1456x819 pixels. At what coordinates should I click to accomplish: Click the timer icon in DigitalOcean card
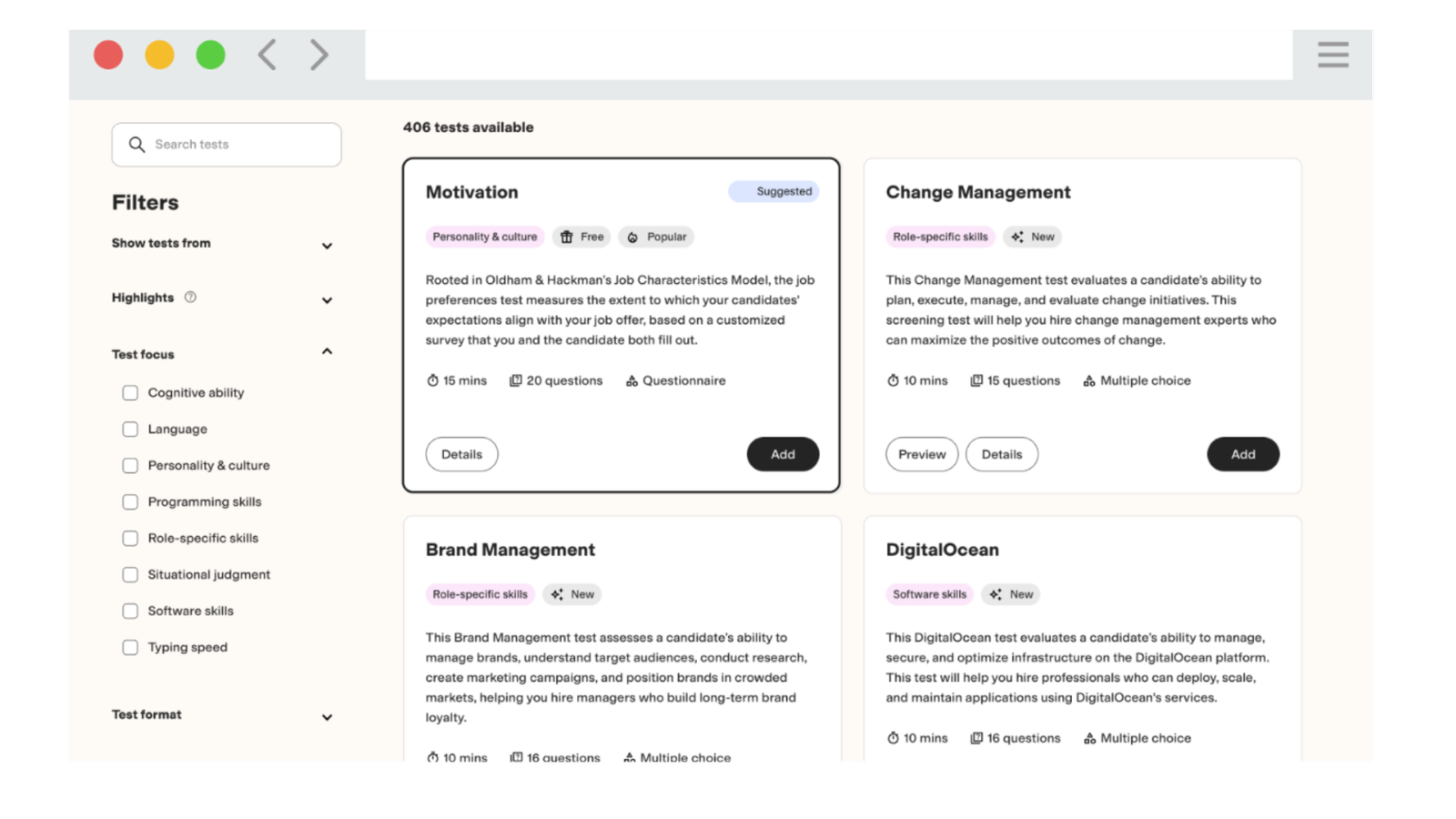tap(894, 738)
